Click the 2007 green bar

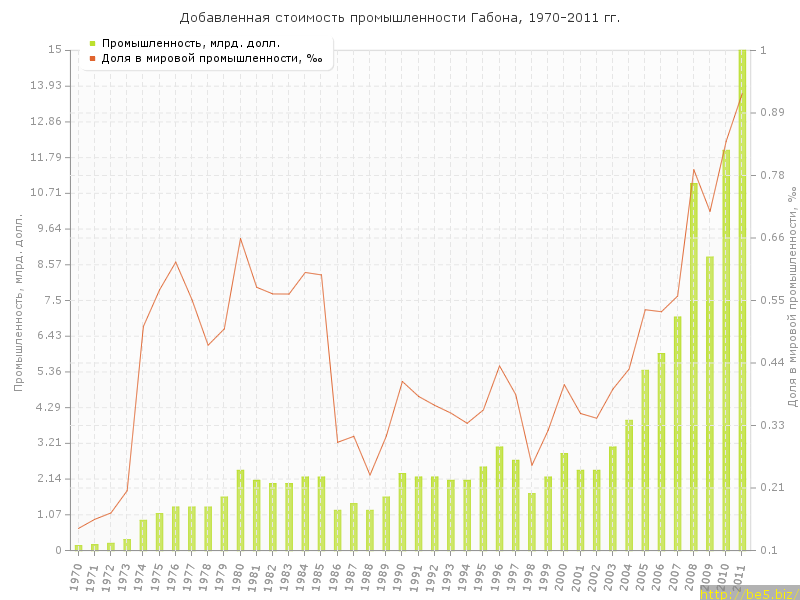click(x=677, y=433)
